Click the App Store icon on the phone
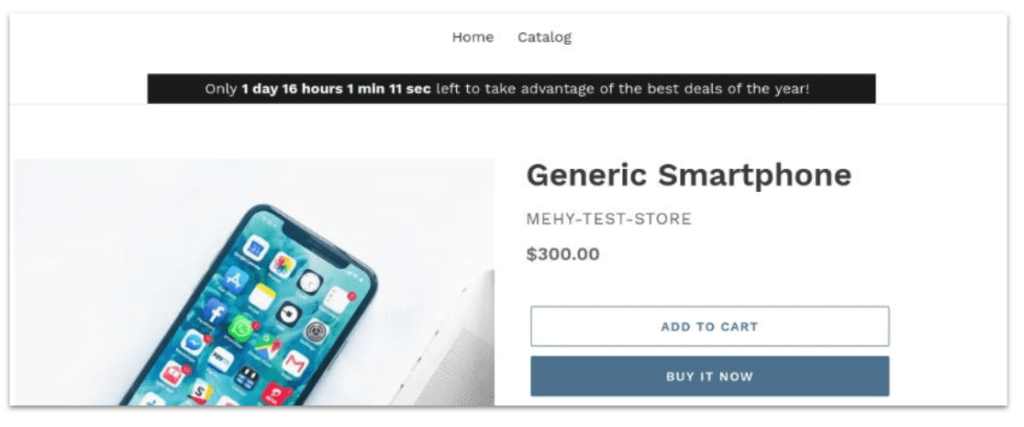 237,279
